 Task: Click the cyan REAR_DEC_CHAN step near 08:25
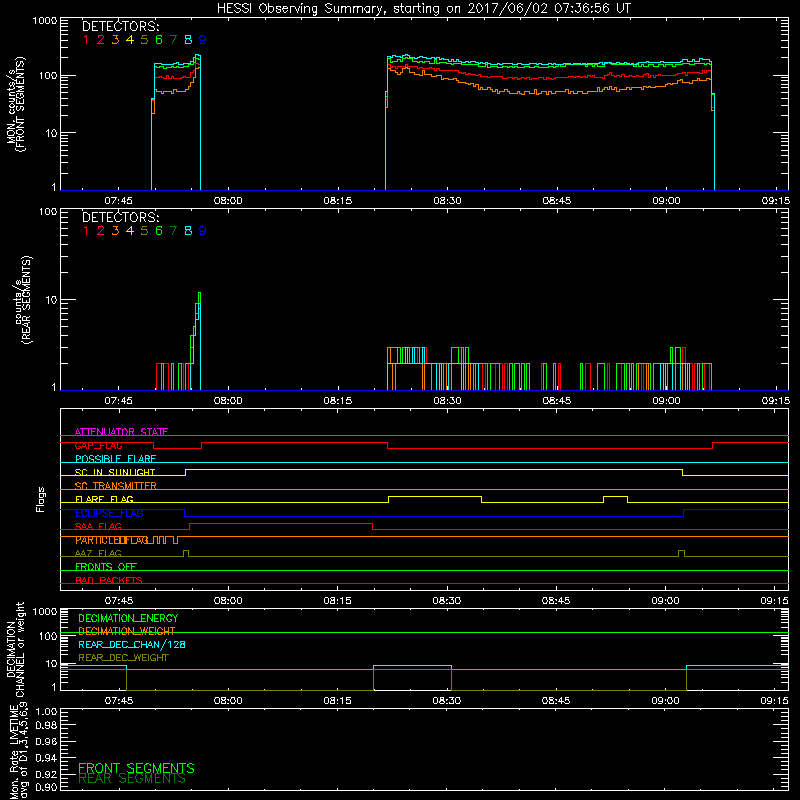coord(413,666)
